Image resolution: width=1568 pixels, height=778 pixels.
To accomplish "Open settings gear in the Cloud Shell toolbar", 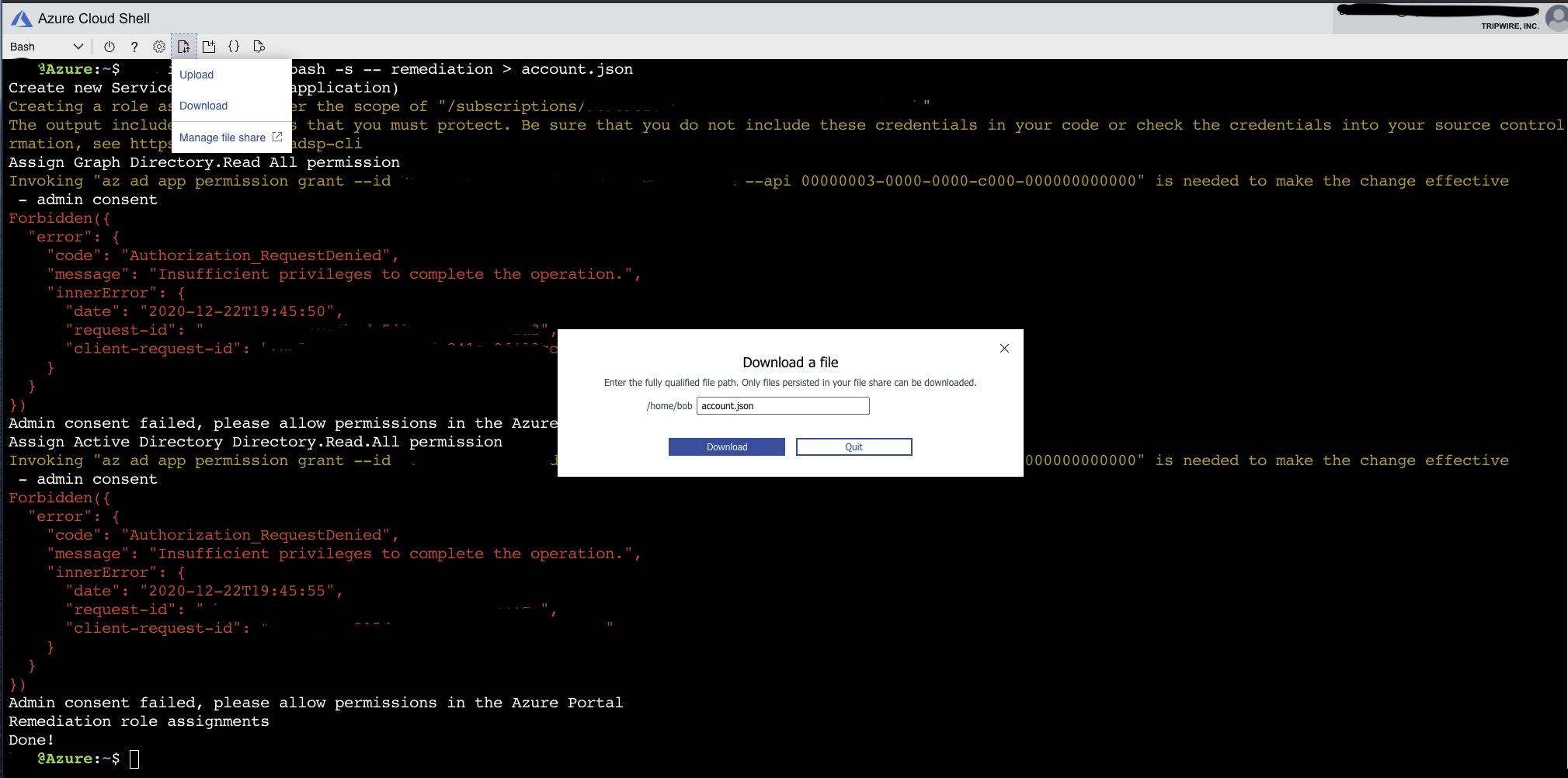I will 159,47.
